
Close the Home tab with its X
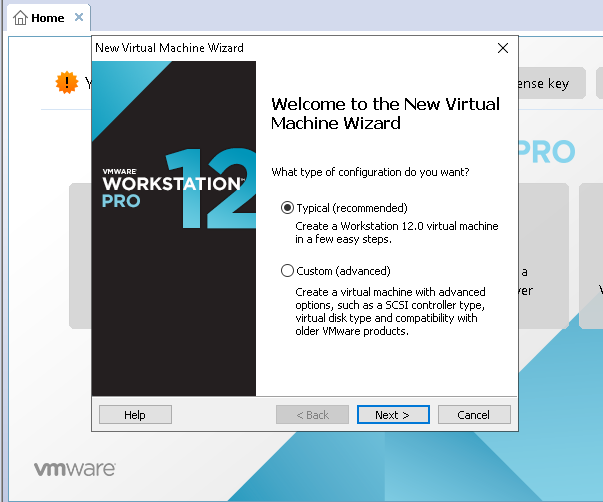point(79,17)
